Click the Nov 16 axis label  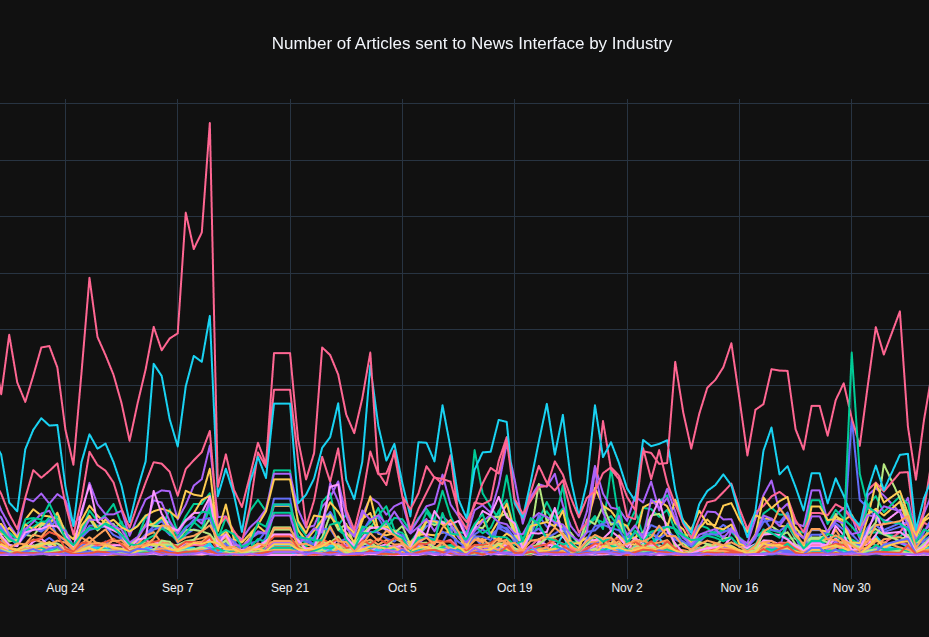[x=739, y=588]
